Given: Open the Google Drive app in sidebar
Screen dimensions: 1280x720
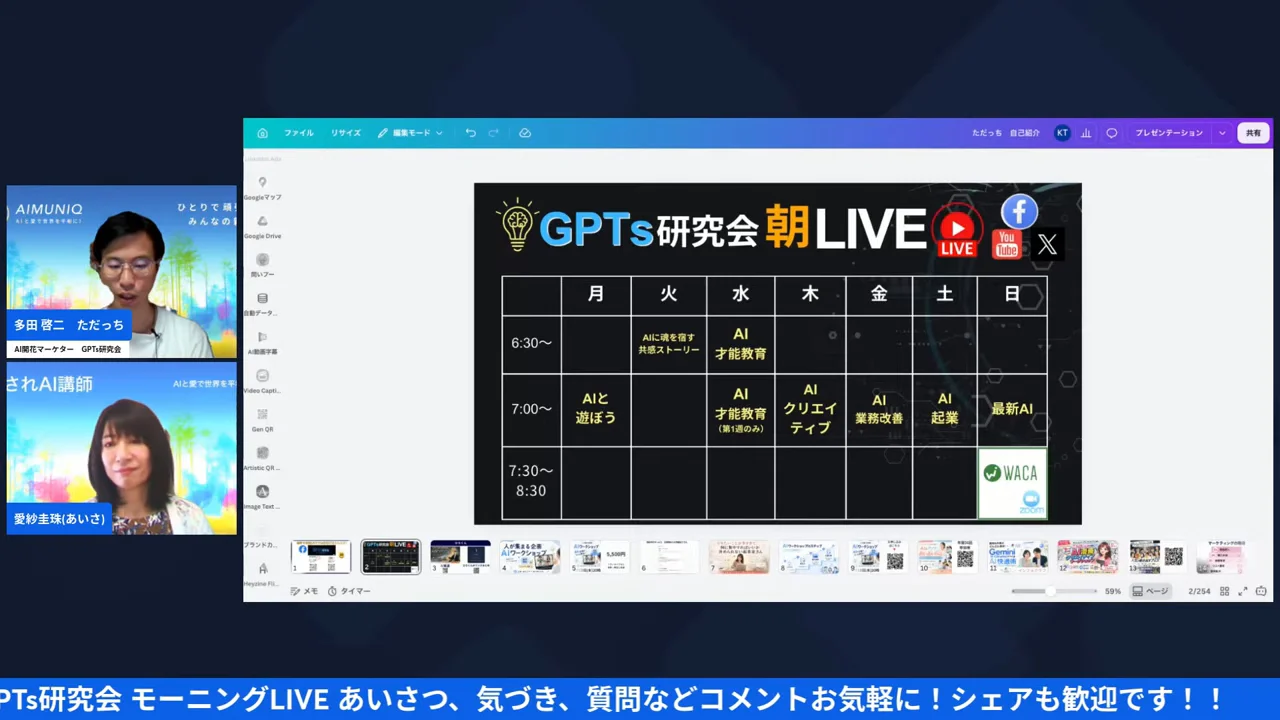Looking at the screenshot, I should [x=262, y=227].
